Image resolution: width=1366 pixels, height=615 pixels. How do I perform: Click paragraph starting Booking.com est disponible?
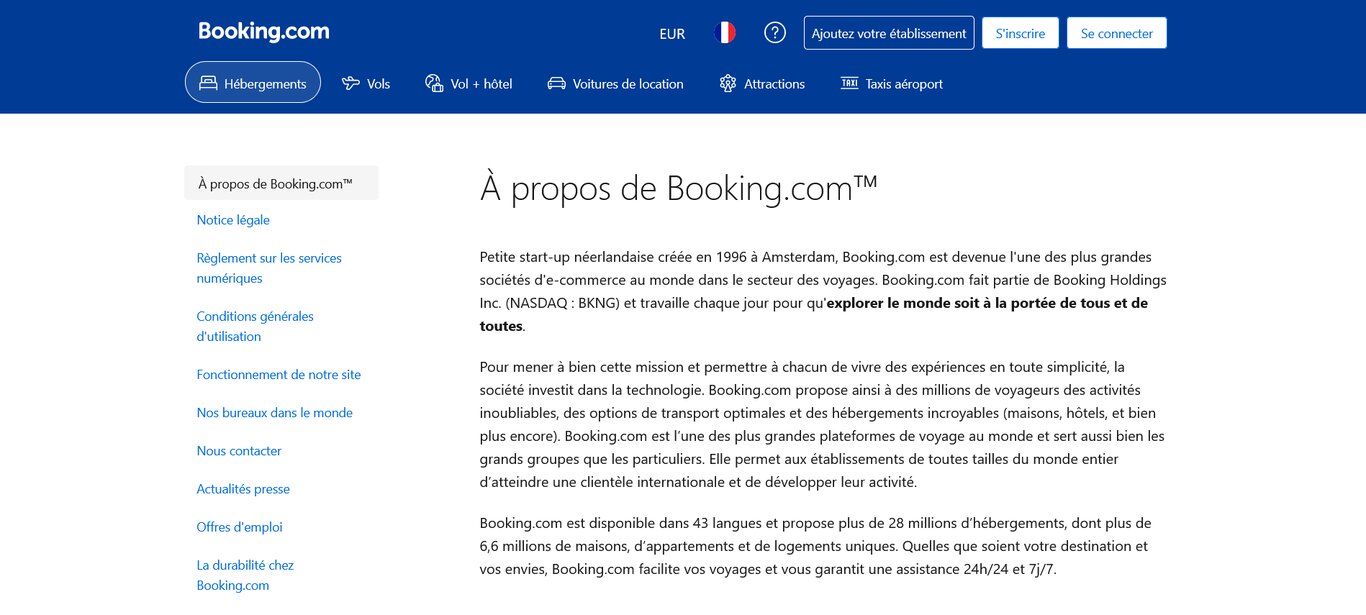(816, 546)
